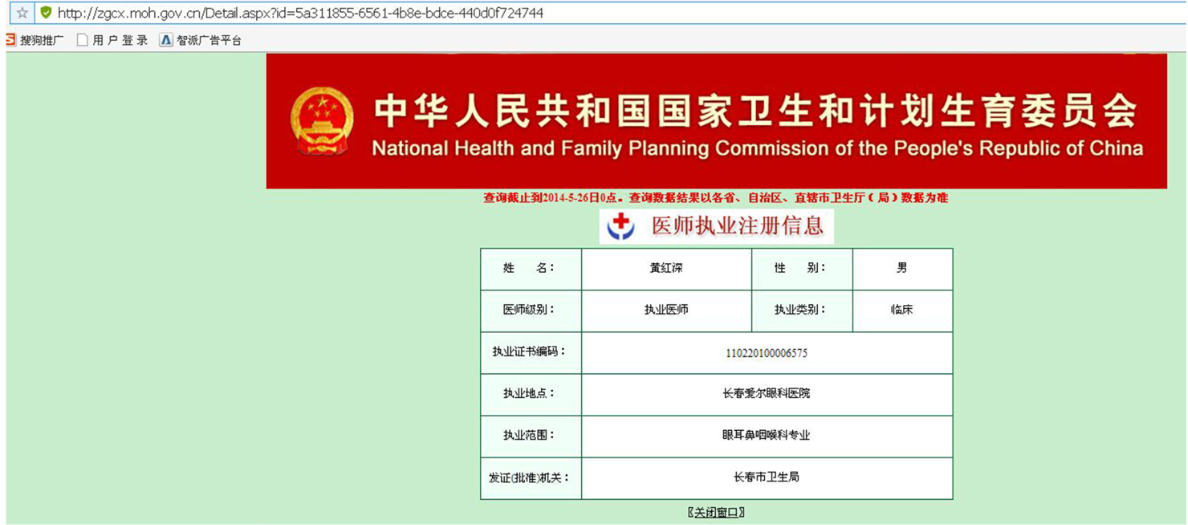Click the green security shield icon
The width and height of the screenshot is (1188, 525).
coord(46,13)
